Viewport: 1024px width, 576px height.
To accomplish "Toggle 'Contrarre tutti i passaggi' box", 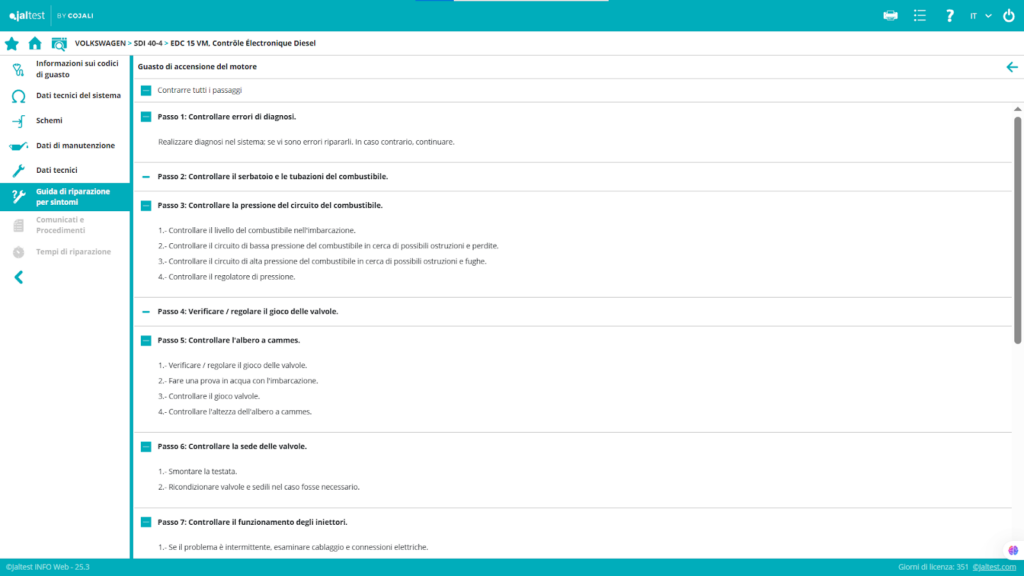I will click(x=146, y=91).
